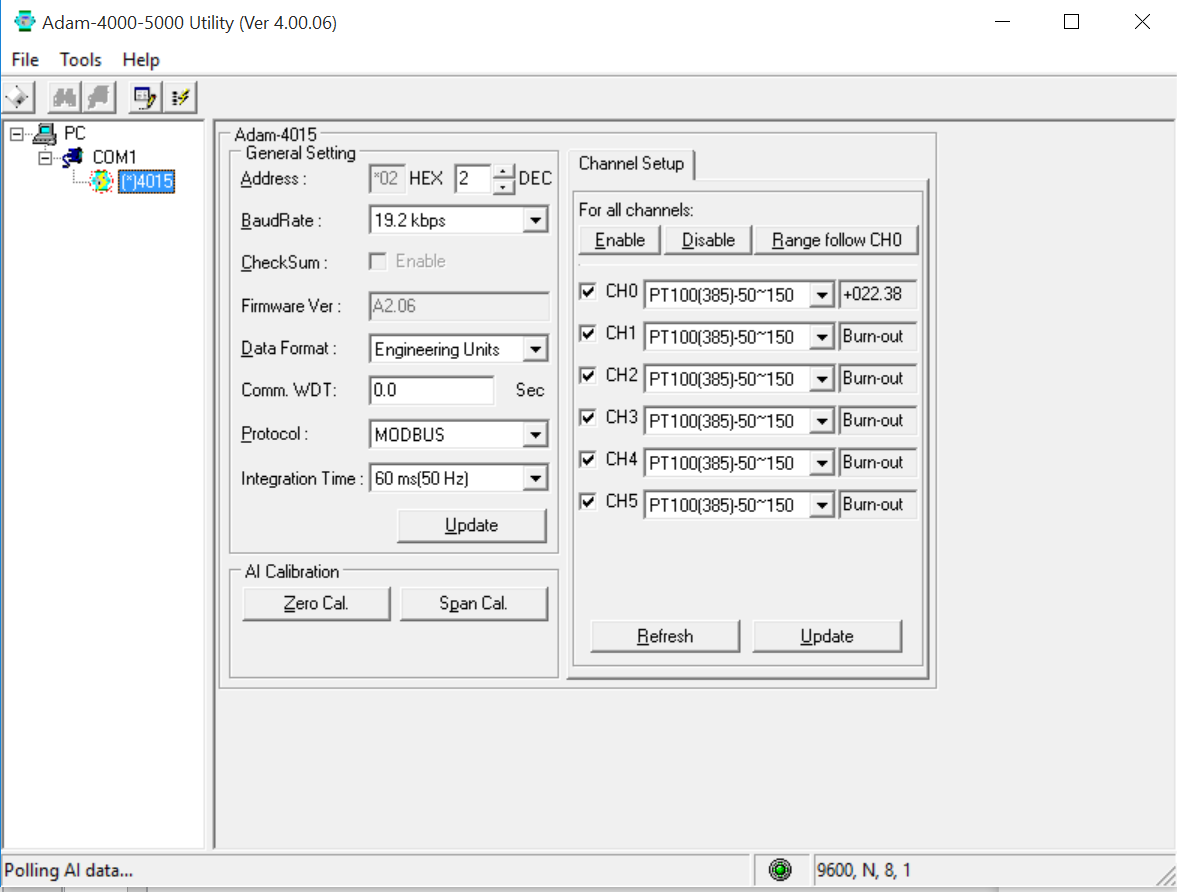Open the Integration Time dropdown

tap(535, 478)
